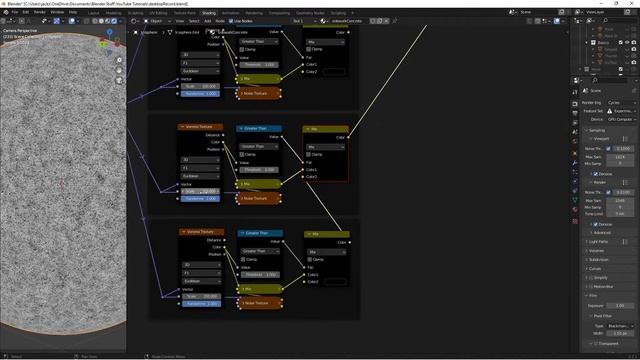Toggle the camera view icon in viewport
This screenshot has width=640, height=360.
click(x=119, y=80)
